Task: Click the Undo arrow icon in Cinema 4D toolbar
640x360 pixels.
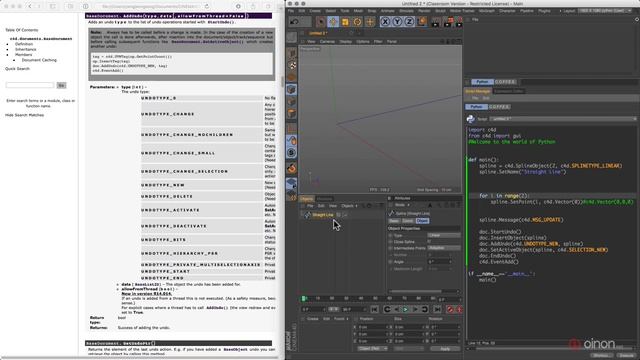Action: coord(294,21)
